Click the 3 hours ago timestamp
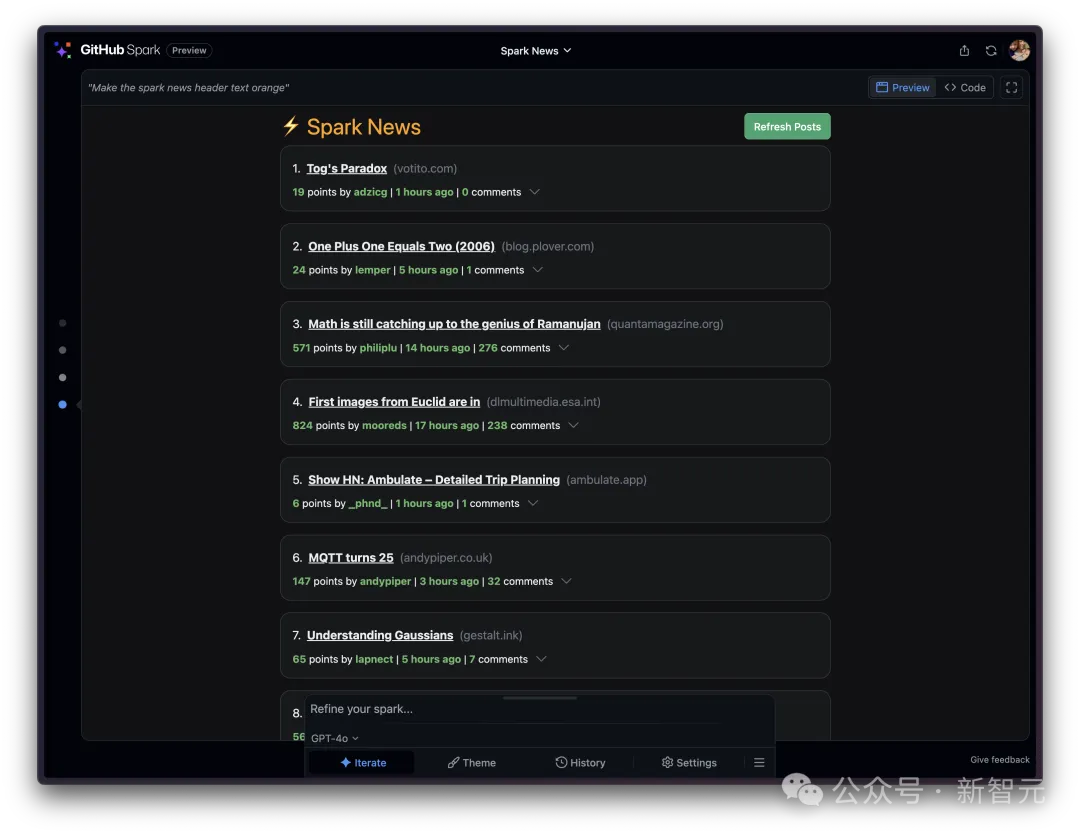The width and height of the screenshot is (1080, 834). (x=449, y=581)
